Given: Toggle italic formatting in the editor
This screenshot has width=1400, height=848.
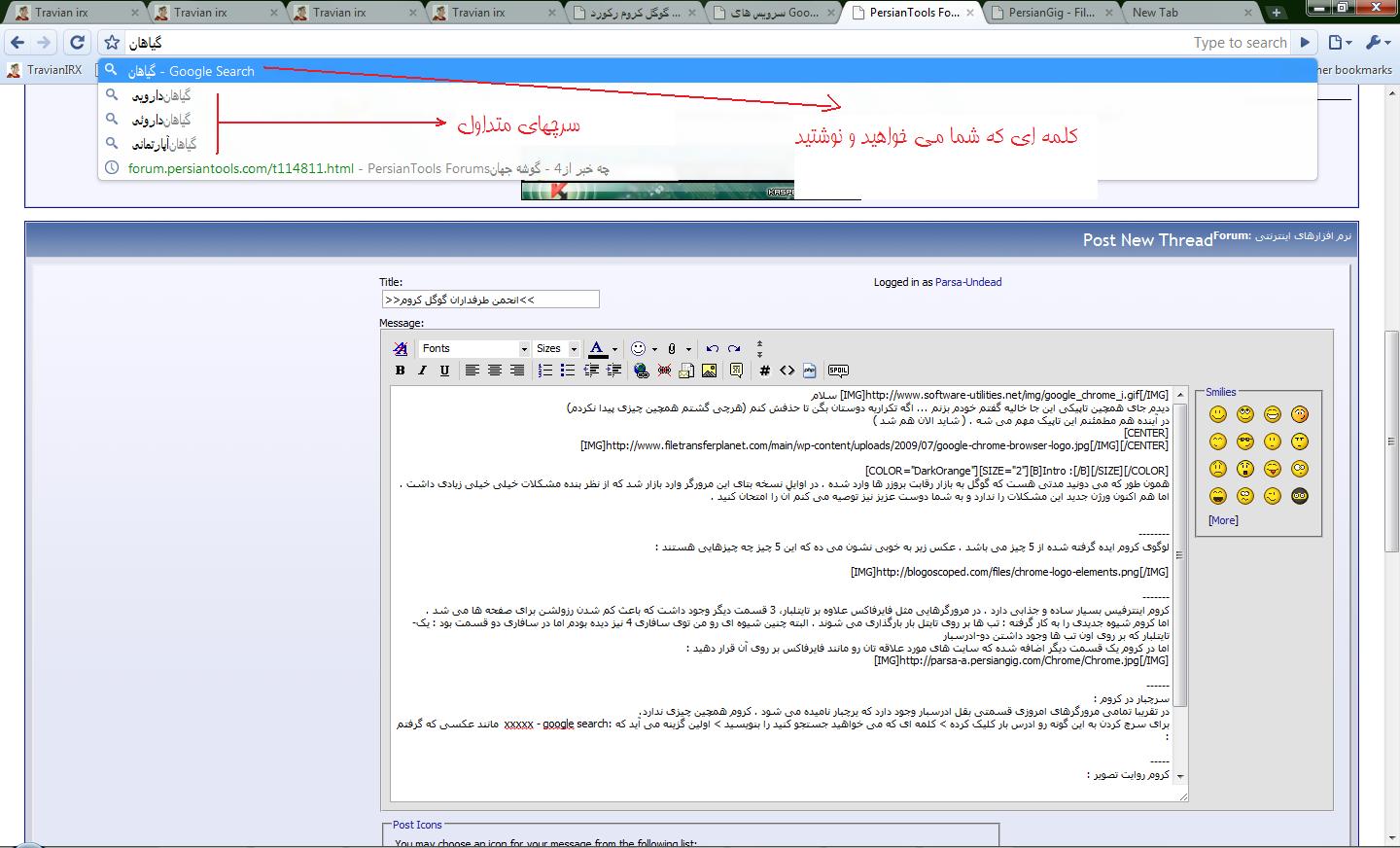Looking at the screenshot, I should pos(422,371).
